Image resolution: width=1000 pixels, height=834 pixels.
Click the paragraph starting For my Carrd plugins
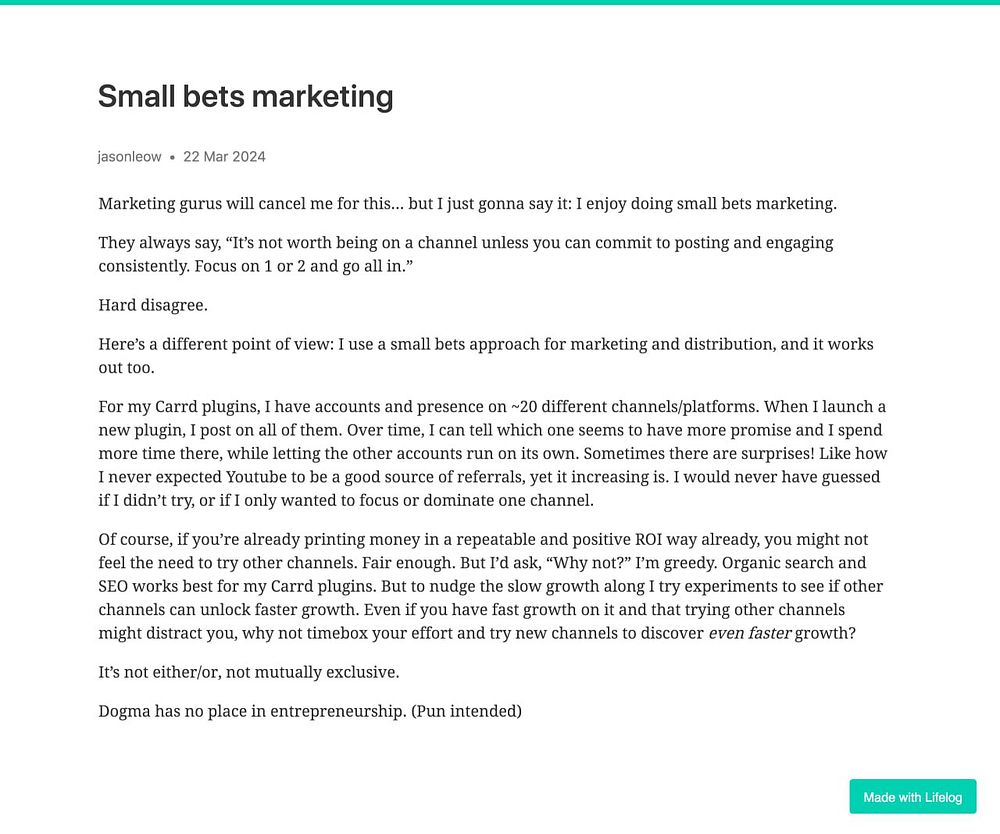[492, 453]
